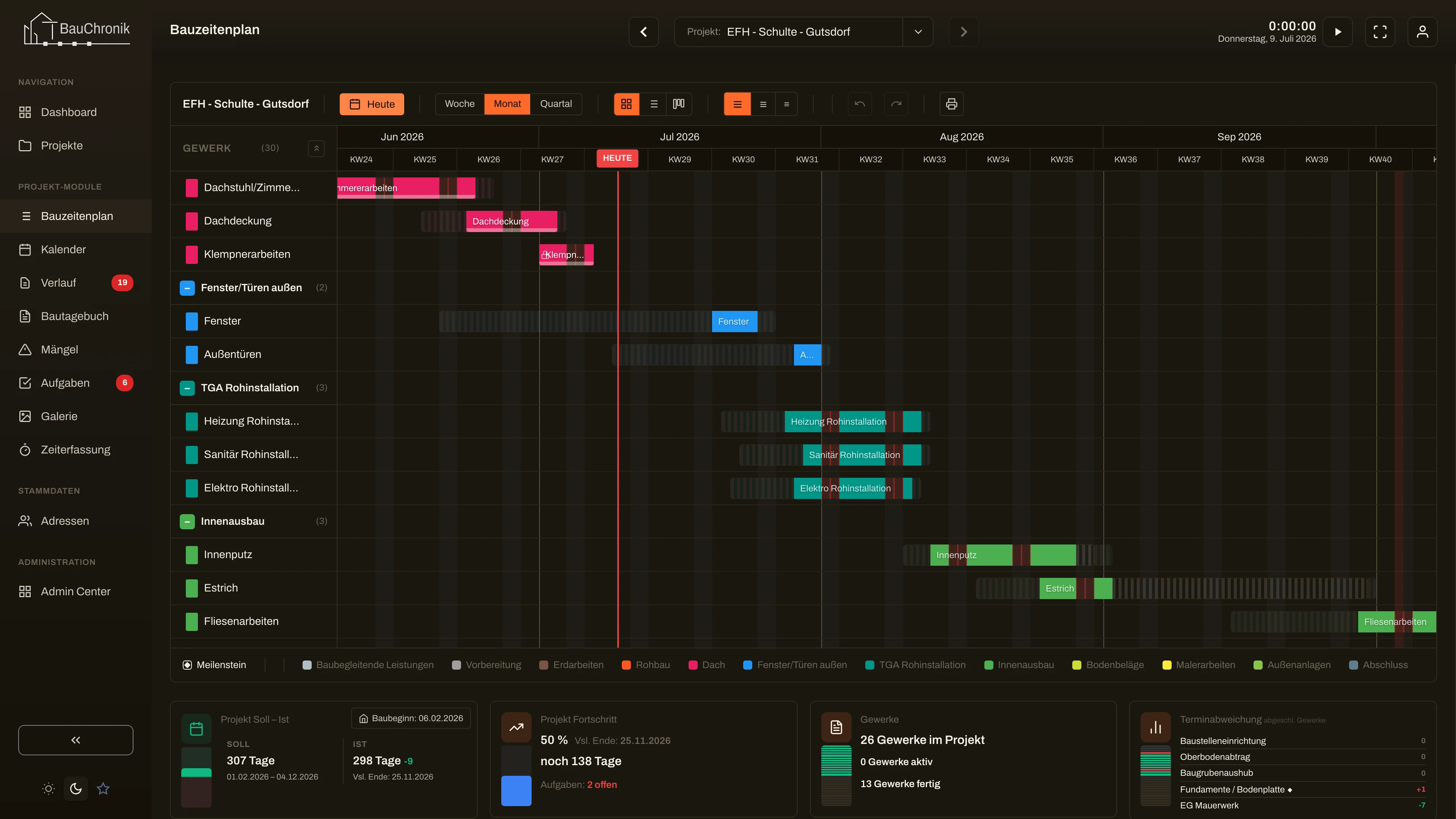This screenshot has height=819, width=1456.
Task: Toggle Innenausbau legend entry
Action: pyautogui.click(x=1019, y=665)
